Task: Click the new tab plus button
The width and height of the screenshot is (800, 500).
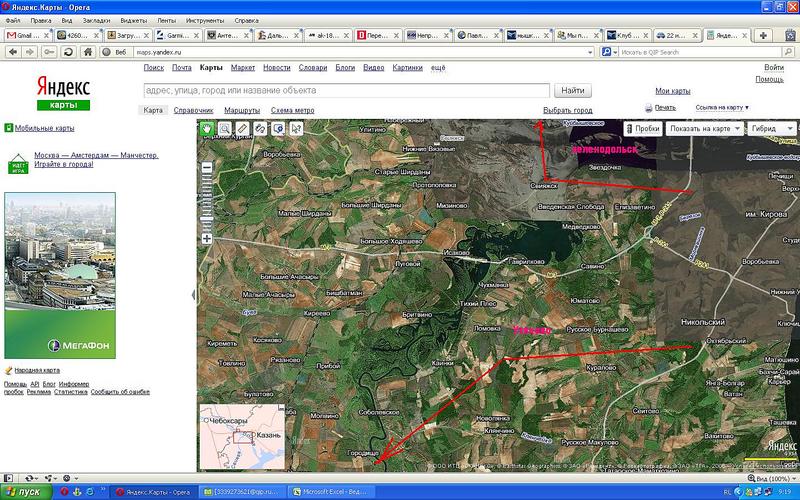Action: point(763,35)
